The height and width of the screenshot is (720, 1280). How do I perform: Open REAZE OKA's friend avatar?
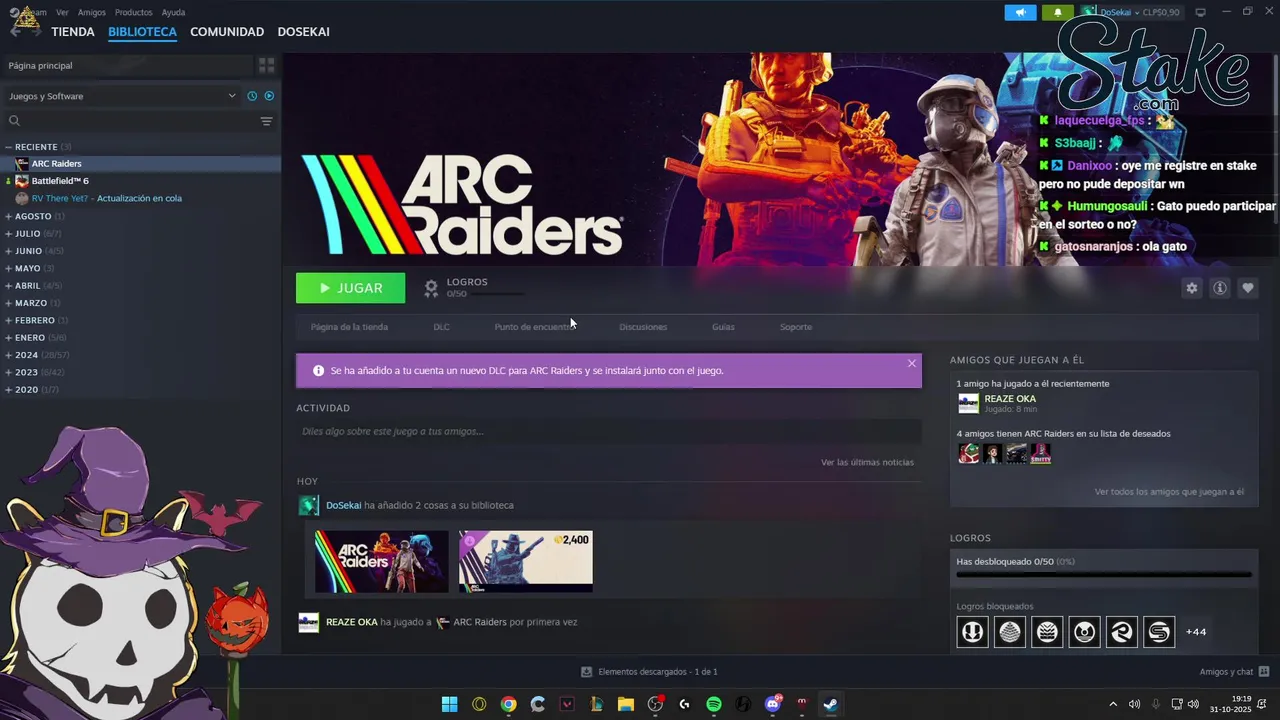point(968,403)
